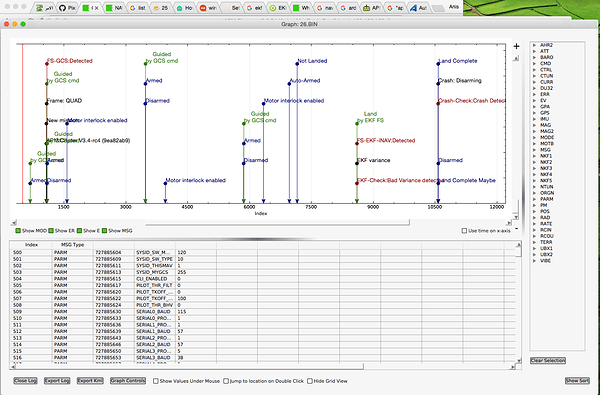Toggle the Show MOD checkbox
Viewport: 600px width, 395px height.
tap(18, 231)
